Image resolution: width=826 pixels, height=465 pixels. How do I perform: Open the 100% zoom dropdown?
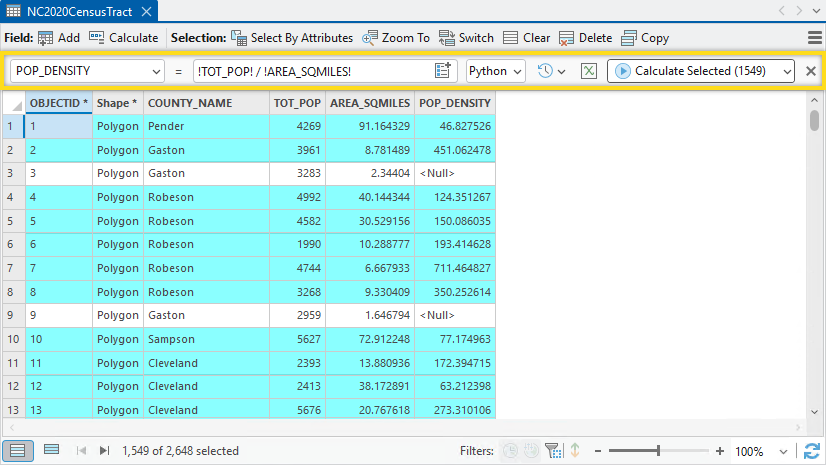(x=783, y=452)
